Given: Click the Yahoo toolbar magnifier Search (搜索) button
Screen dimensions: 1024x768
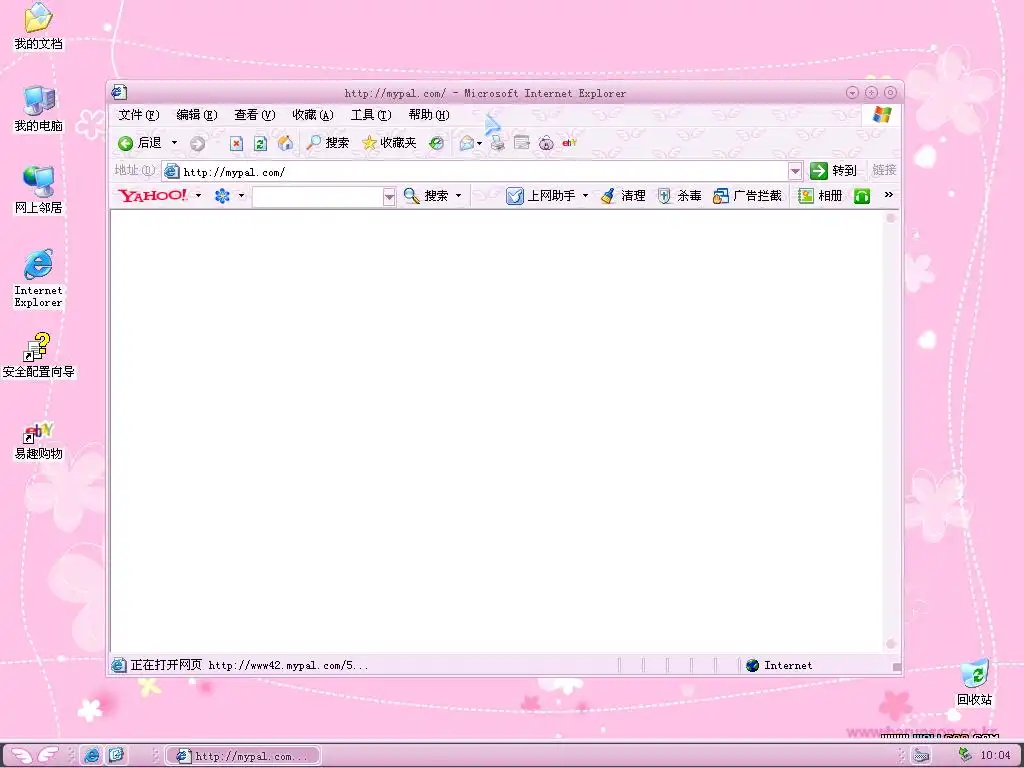Looking at the screenshot, I should tap(425, 195).
